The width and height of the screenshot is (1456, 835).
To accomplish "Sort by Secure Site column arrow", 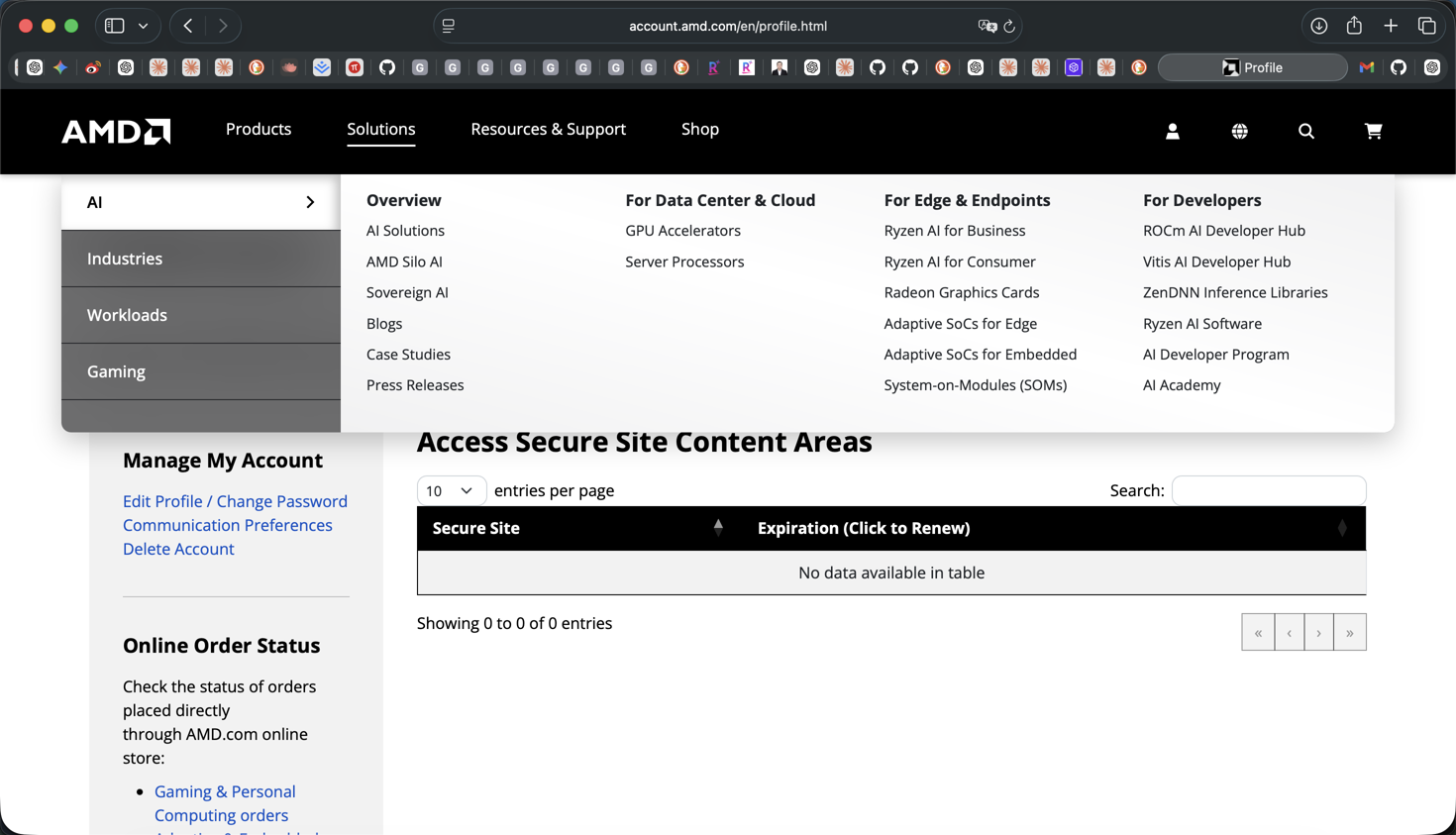I will [x=718, y=527].
